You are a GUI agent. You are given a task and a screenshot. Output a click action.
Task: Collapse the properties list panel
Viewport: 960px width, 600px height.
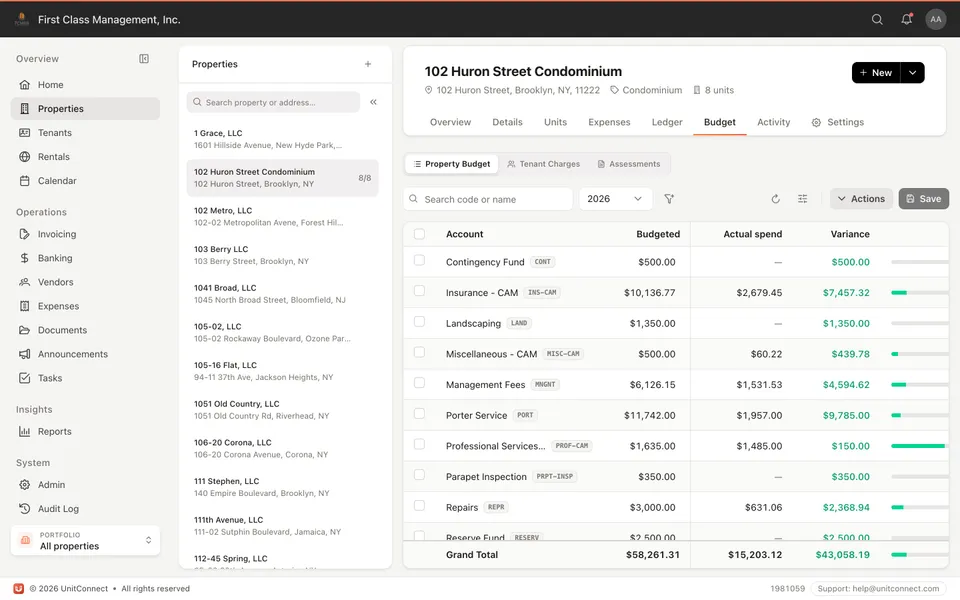click(x=373, y=102)
